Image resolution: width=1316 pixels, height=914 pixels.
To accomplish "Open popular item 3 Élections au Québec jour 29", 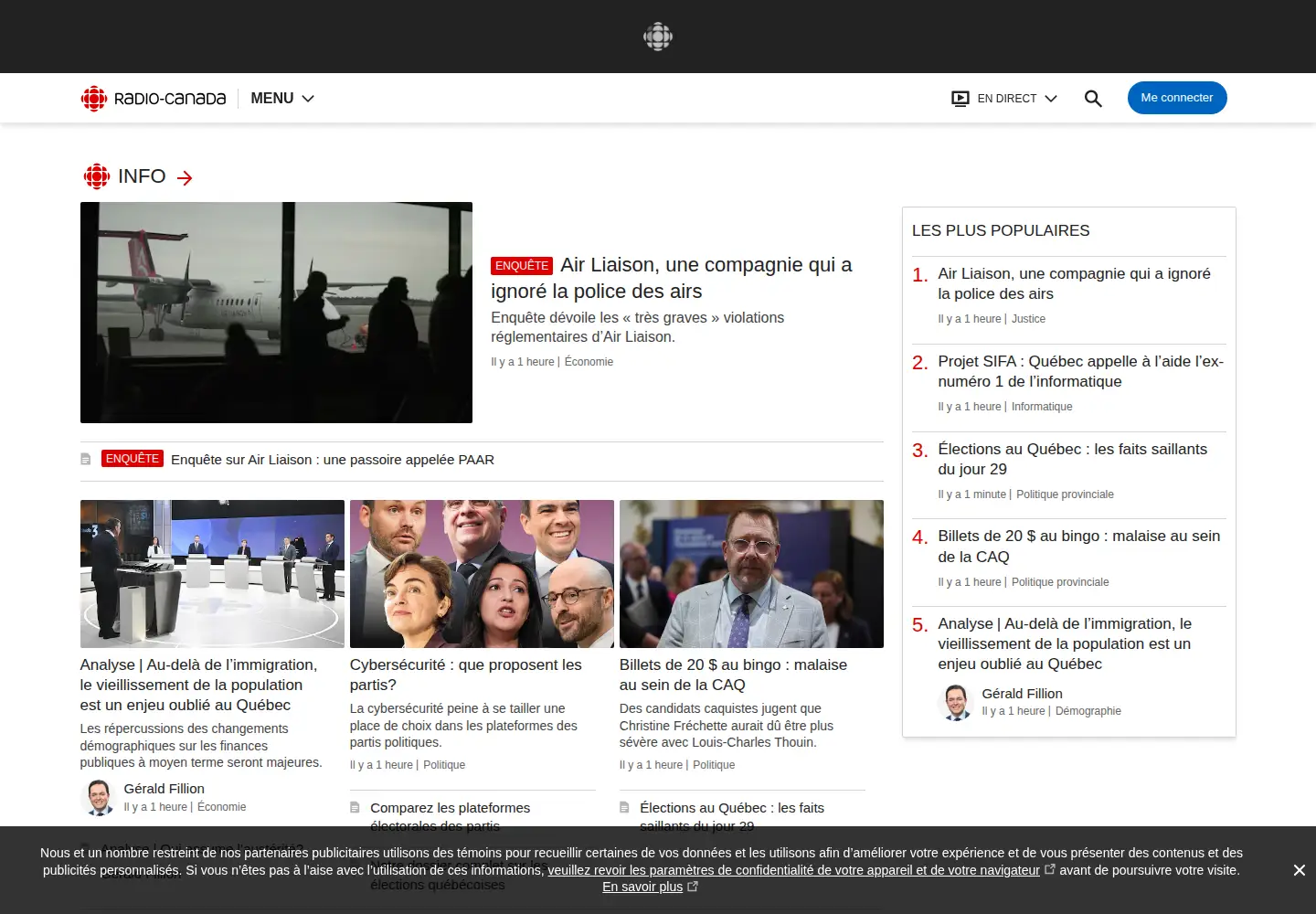I will [x=1072, y=459].
